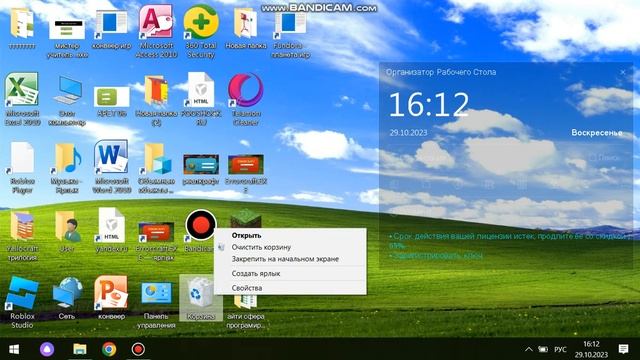
Task: Open the Windows Start menu
Action: pos(14,349)
